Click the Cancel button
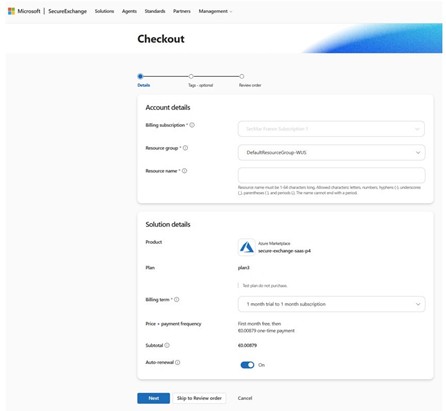Viewport: 446px width, 411px height. coord(245,398)
